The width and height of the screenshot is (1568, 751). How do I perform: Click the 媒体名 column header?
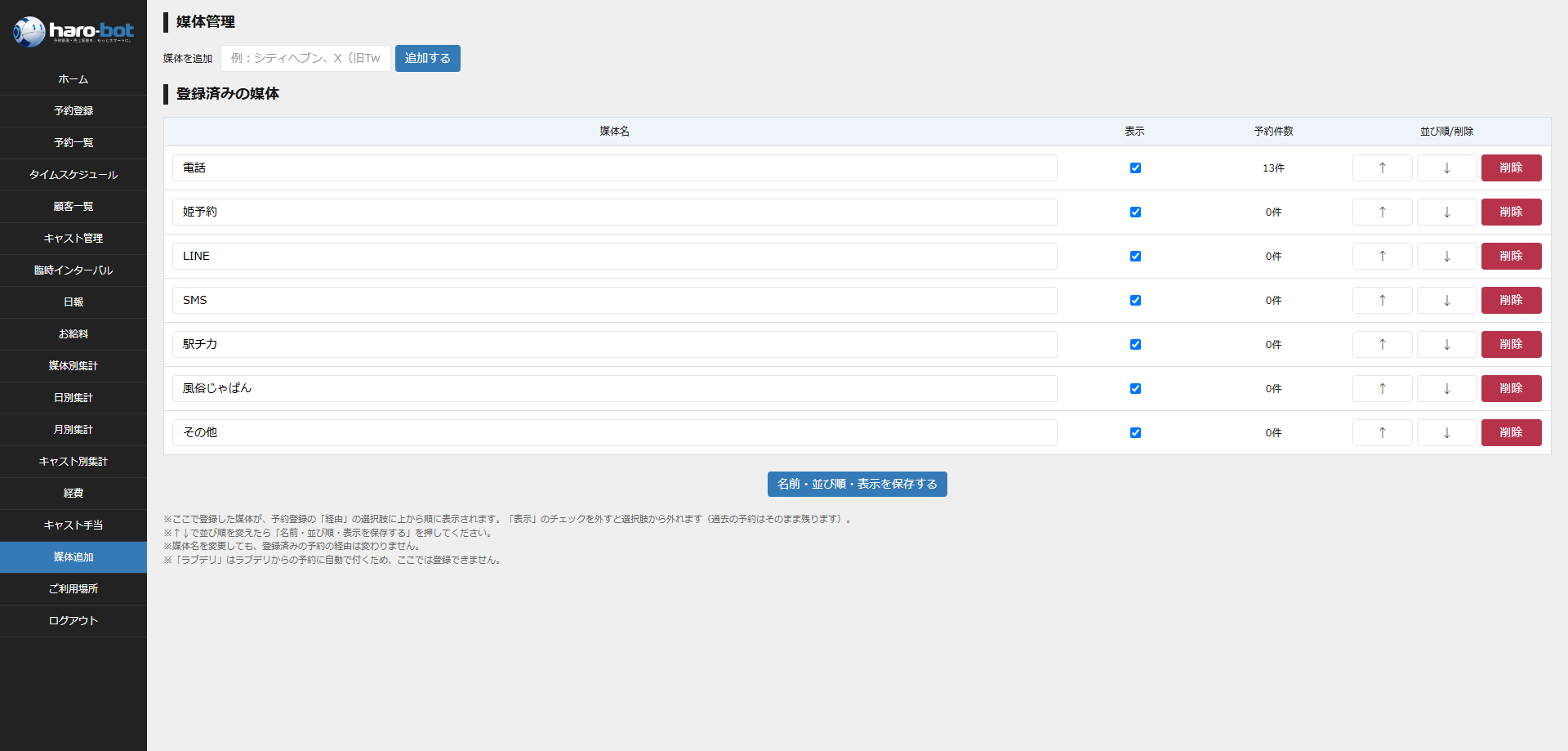coord(615,132)
